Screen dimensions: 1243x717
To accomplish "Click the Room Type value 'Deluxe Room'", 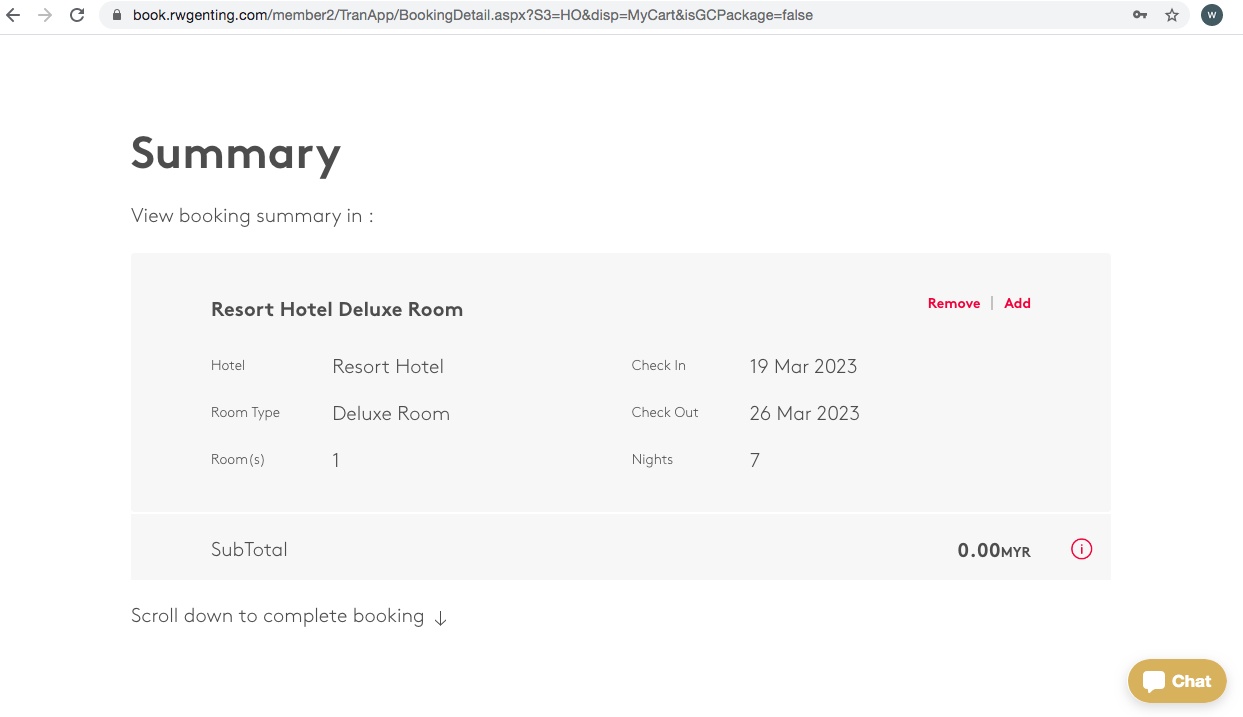I will pos(391,413).
